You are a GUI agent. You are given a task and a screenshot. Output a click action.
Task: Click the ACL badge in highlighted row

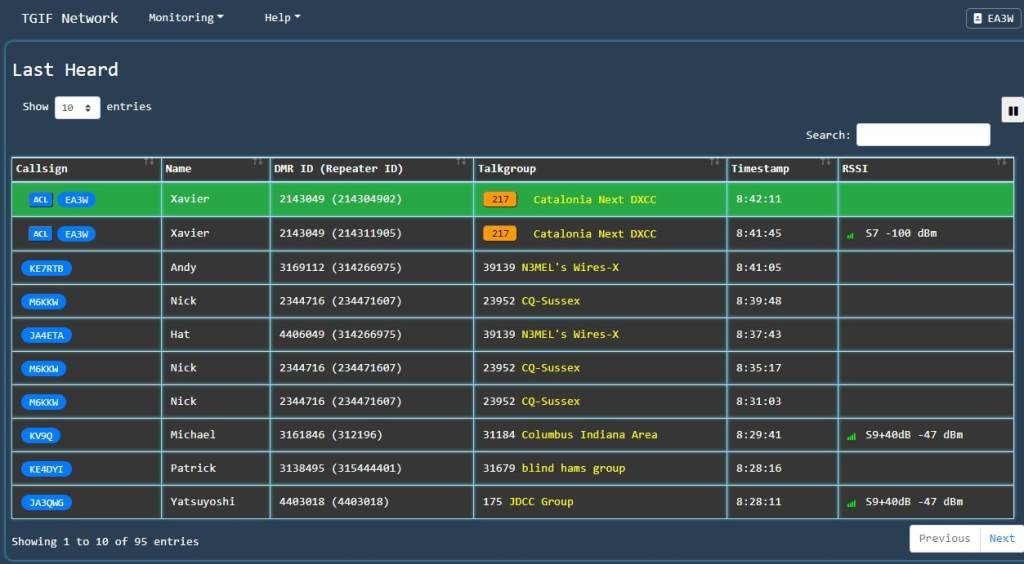point(40,200)
